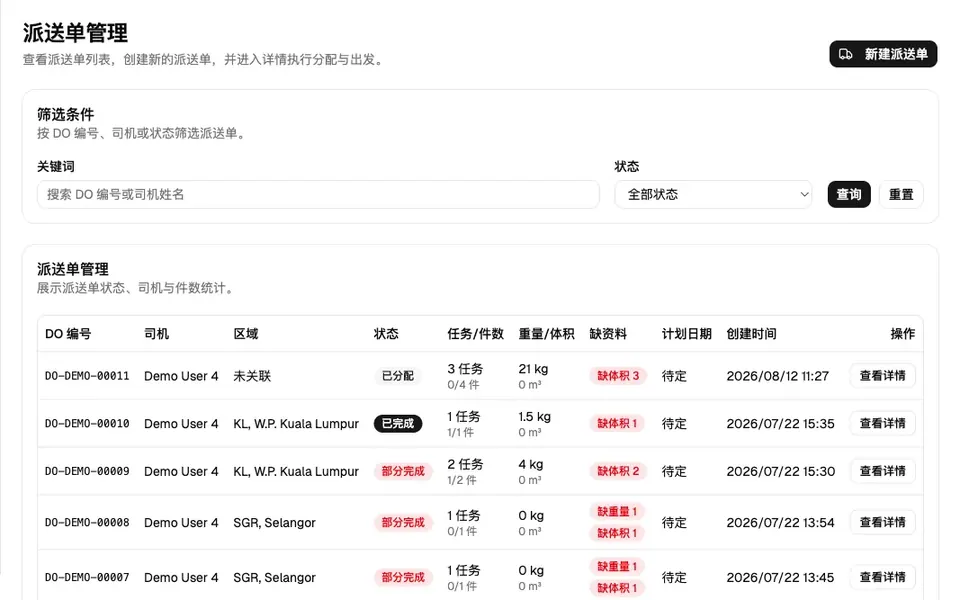Image resolution: width=960 pixels, height=600 pixels.
Task: Click the 缺体积 3 tag
Action: tap(618, 376)
